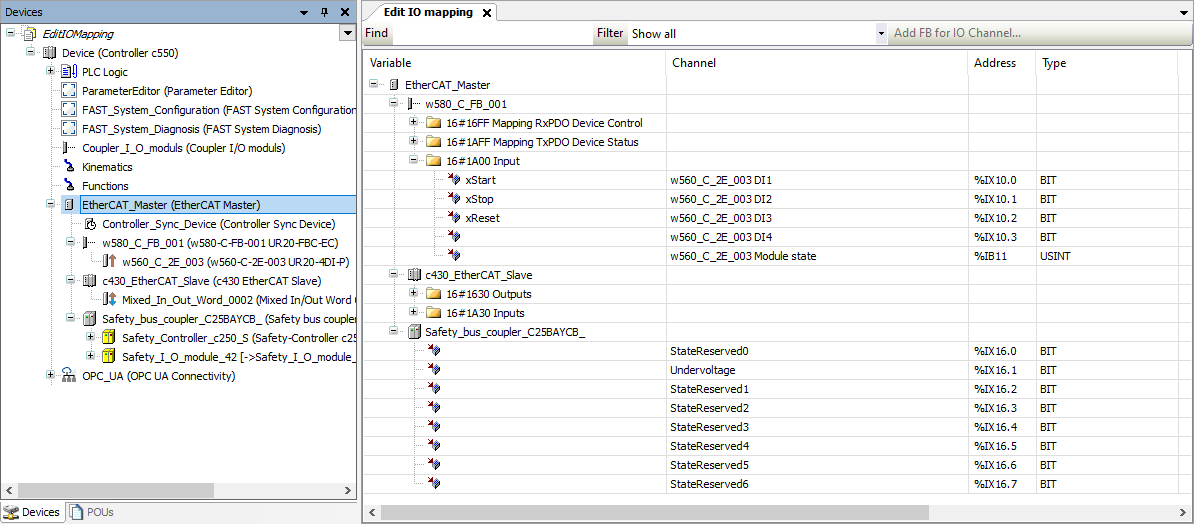Viewport: 1194px width, 524px height.
Task: Select the %IX16.7 address cell
Action: (1002, 484)
